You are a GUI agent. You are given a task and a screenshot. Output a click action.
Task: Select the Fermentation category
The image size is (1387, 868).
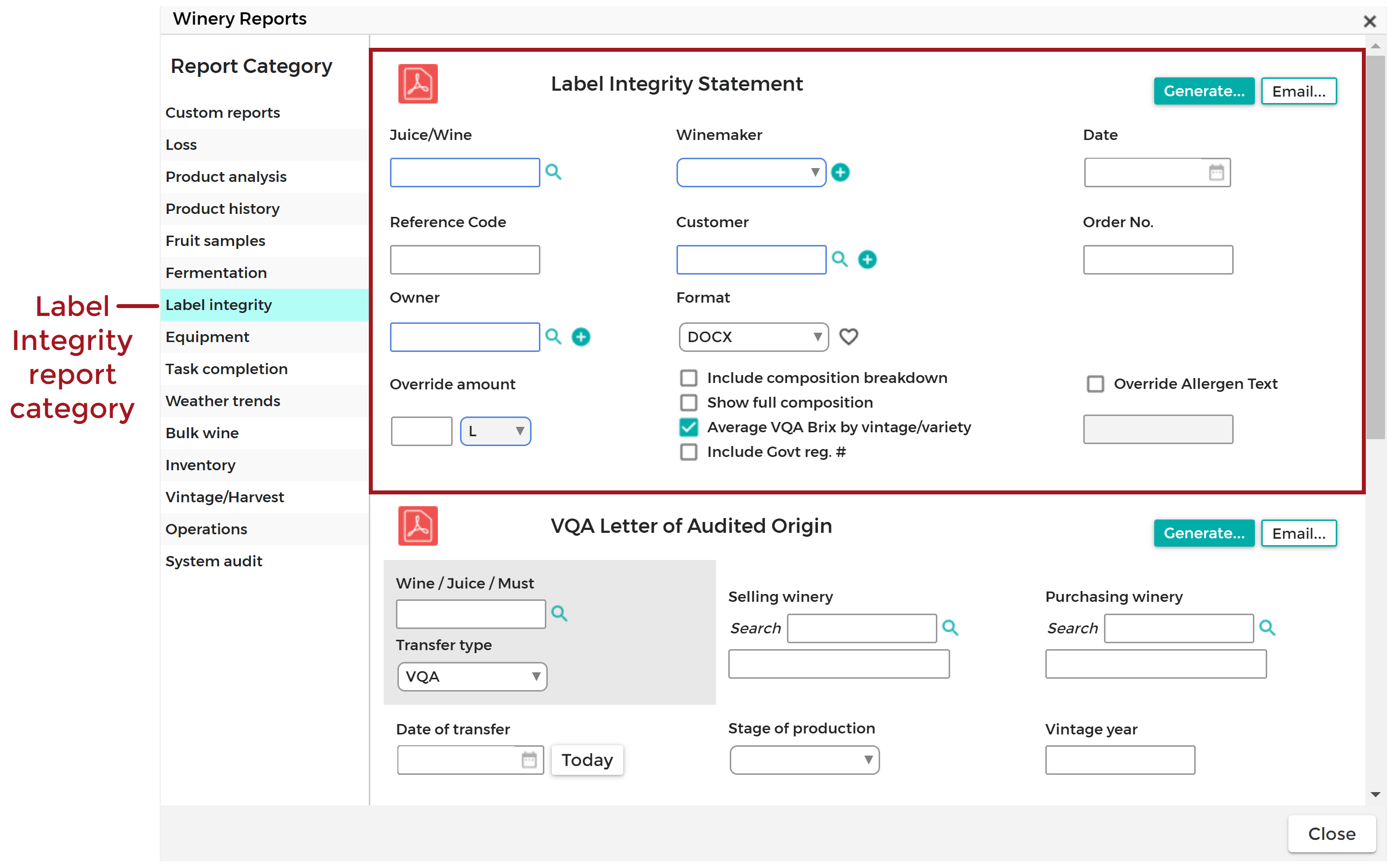click(x=264, y=273)
